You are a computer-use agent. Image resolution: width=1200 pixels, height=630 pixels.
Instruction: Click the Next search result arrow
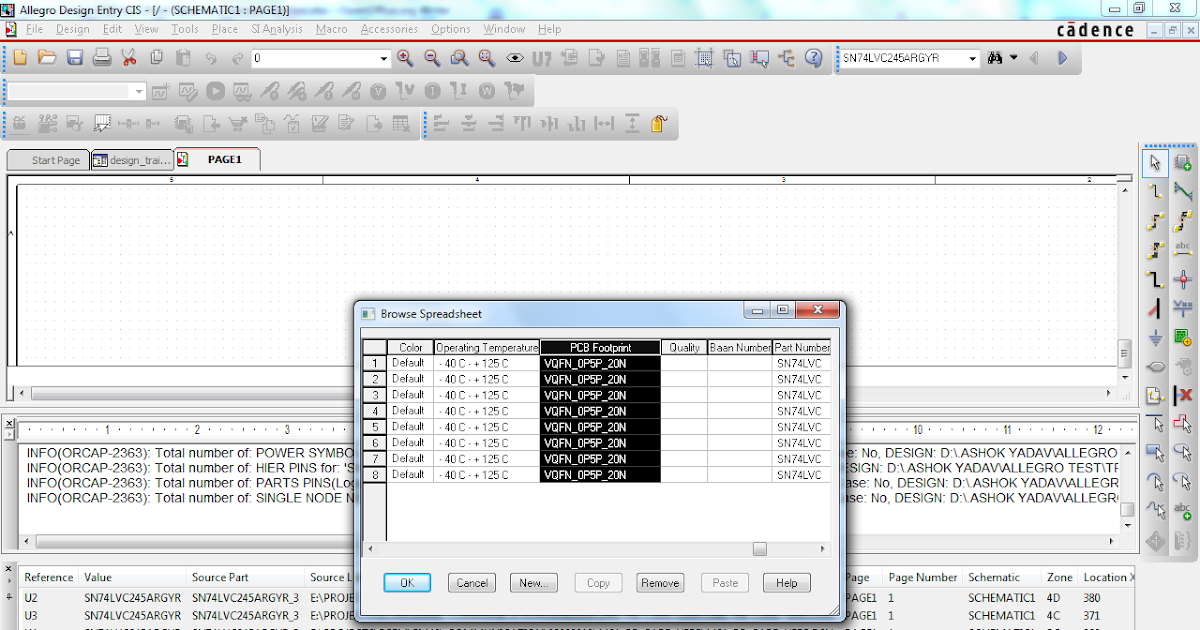click(1063, 58)
